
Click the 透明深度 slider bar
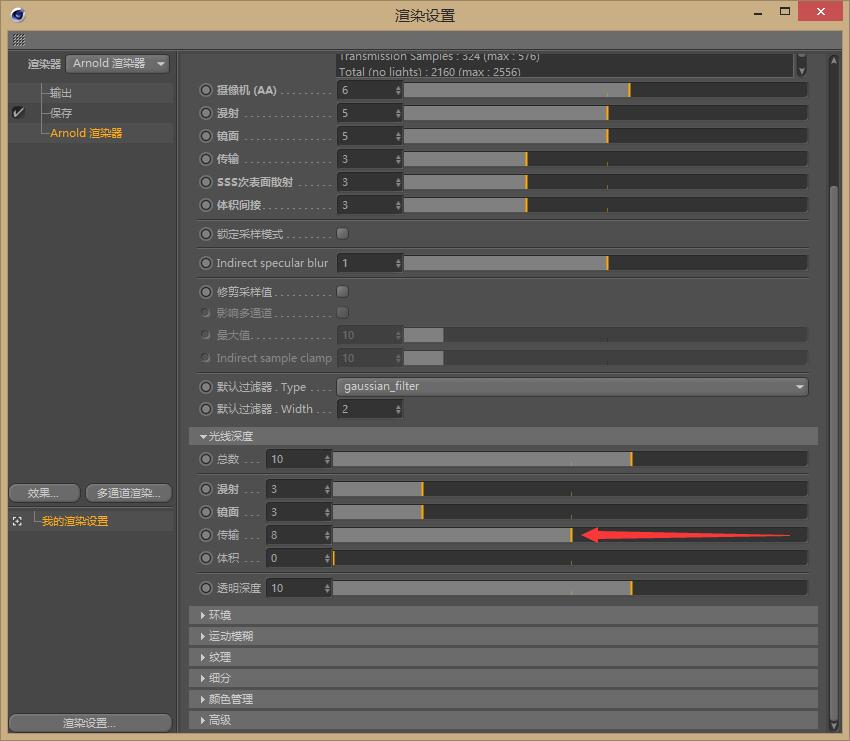[570, 588]
